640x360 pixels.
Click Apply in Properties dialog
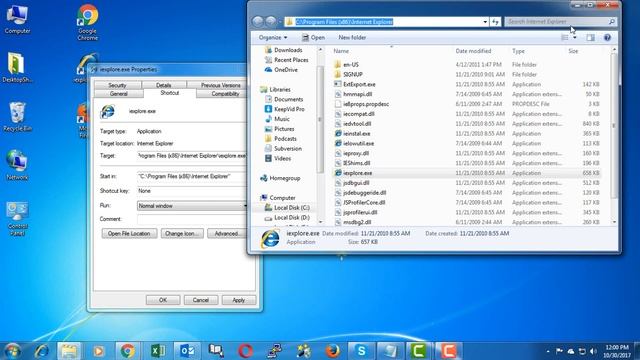[239, 300]
